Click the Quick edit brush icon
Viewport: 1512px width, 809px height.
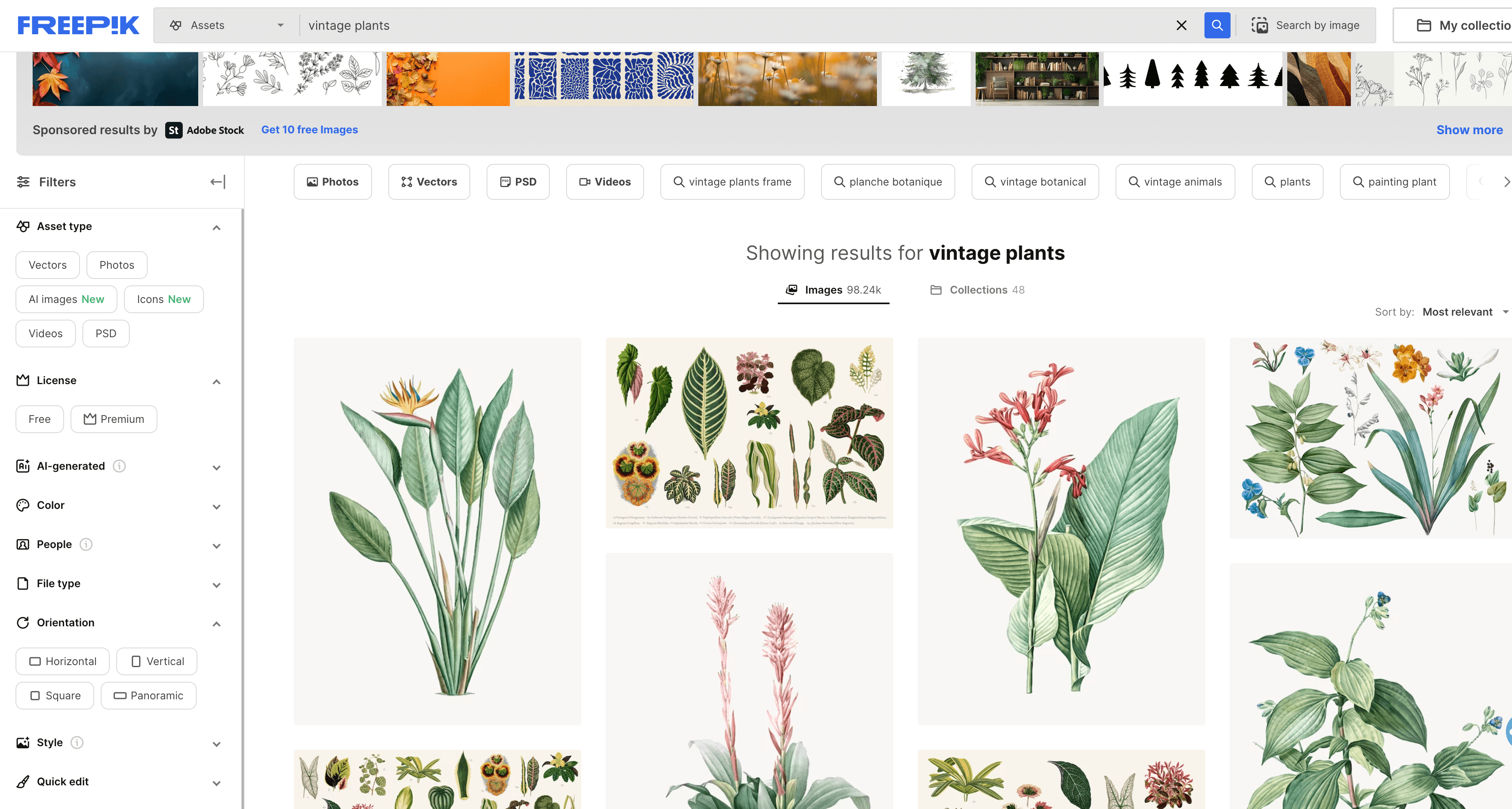[x=23, y=781]
